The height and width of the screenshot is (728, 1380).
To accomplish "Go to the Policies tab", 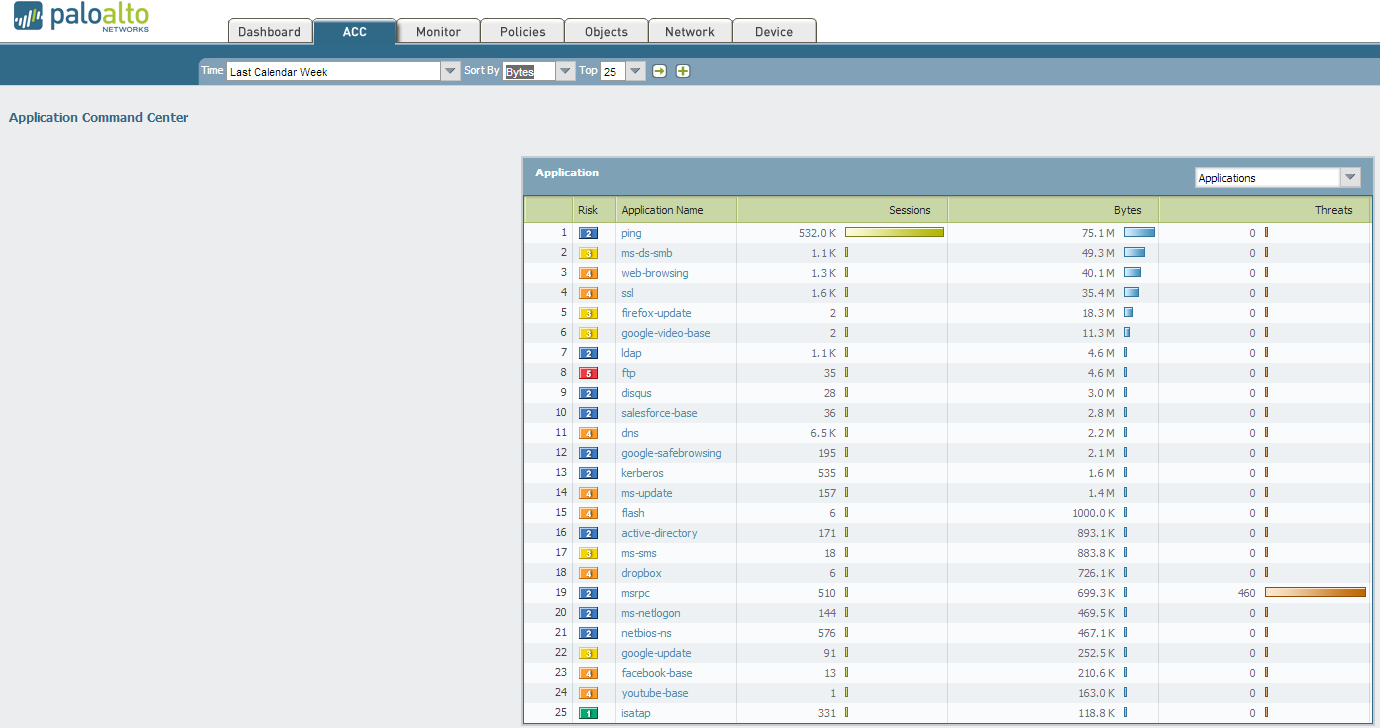I will [x=522, y=31].
